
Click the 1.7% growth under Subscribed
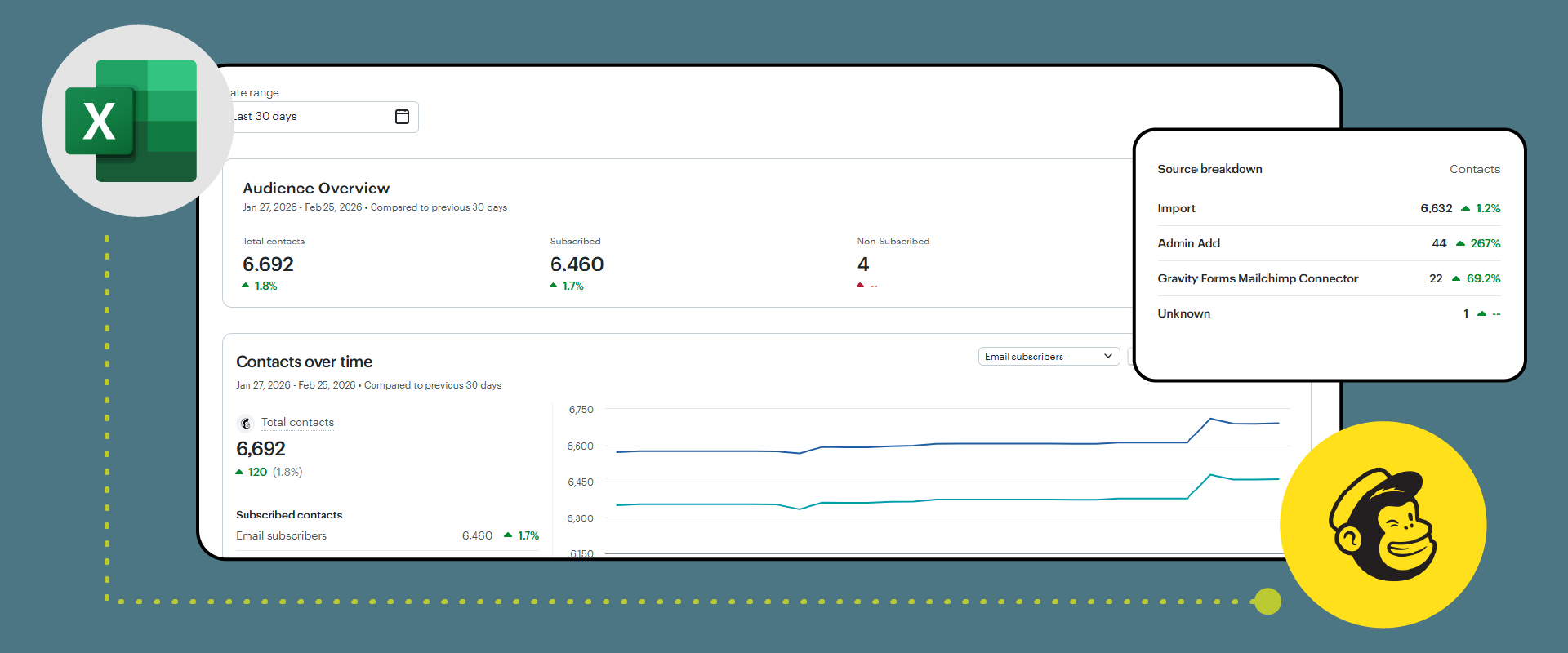567,286
